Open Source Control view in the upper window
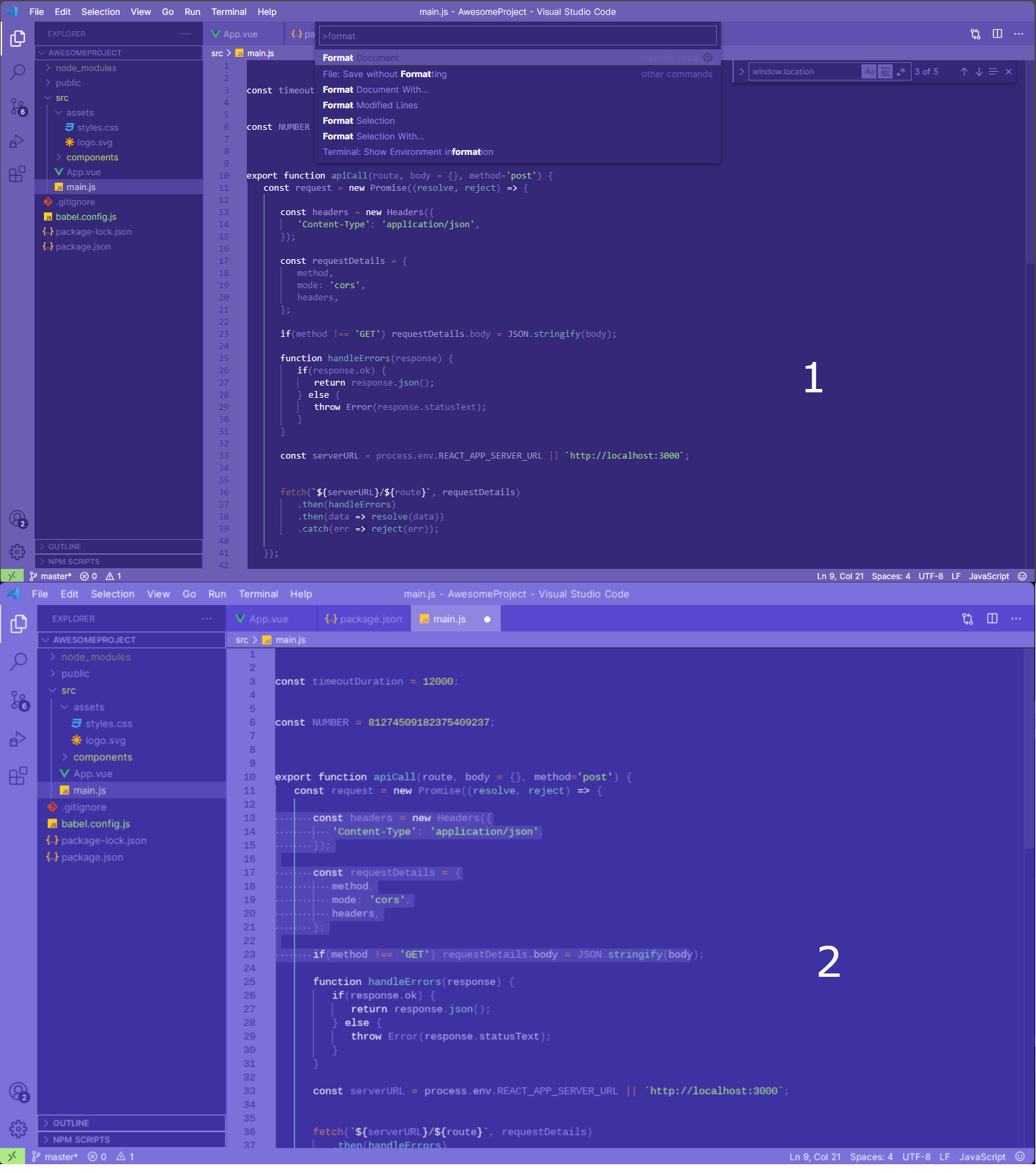The image size is (1036, 1173). click(x=18, y=106)
